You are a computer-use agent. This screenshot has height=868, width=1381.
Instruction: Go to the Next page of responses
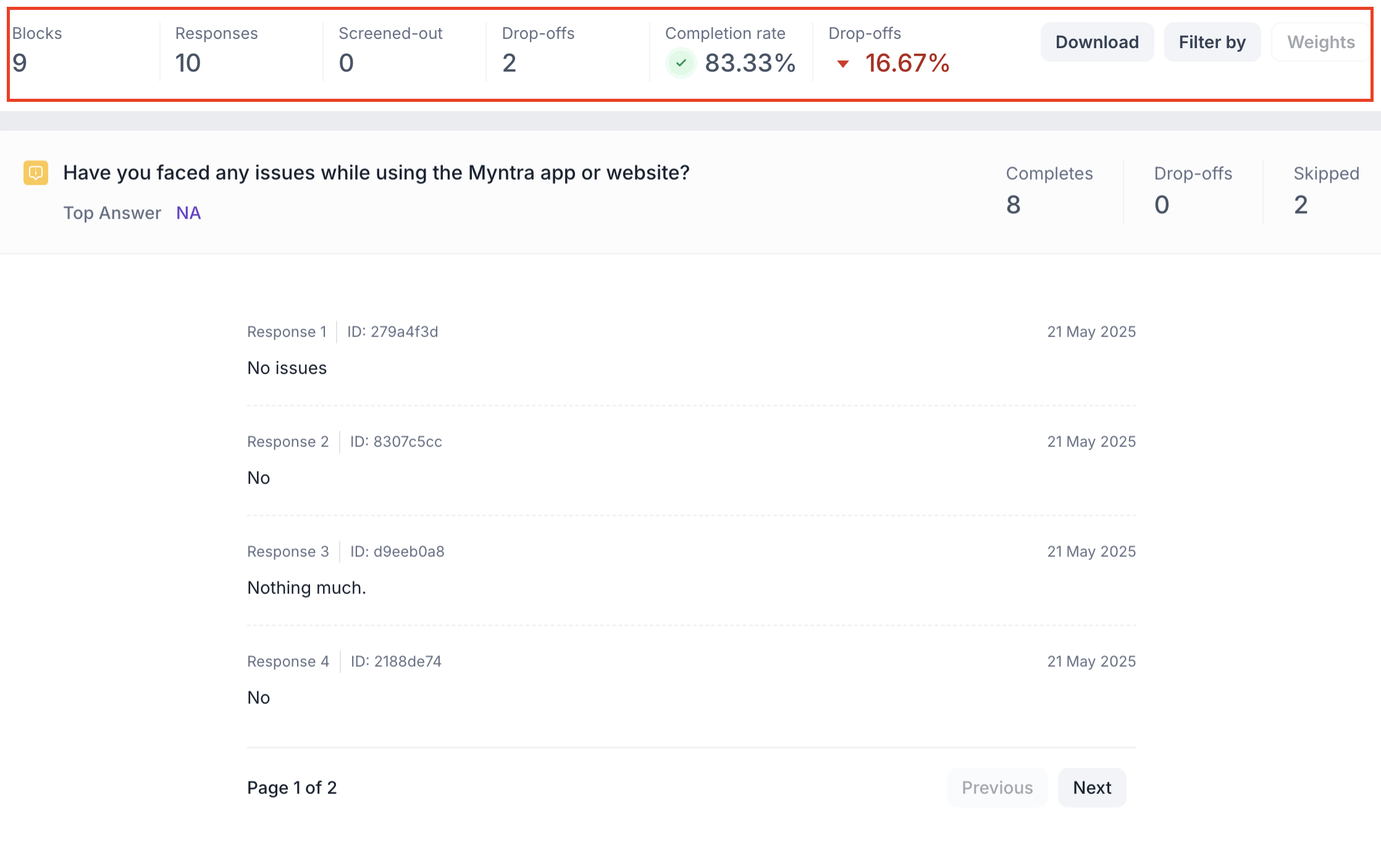click(1091, 788)
